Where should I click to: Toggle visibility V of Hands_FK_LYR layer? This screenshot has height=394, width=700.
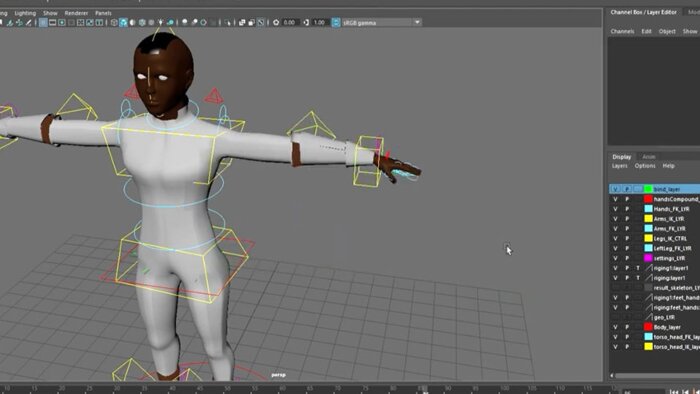click(x=615, y=209)
